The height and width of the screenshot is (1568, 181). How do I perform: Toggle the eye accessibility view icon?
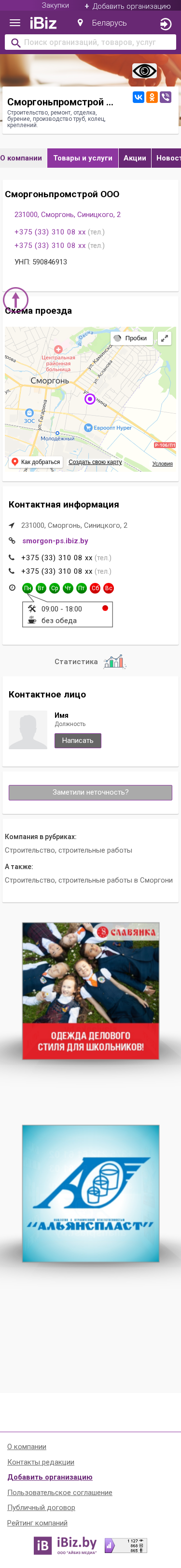click(144, 71)
